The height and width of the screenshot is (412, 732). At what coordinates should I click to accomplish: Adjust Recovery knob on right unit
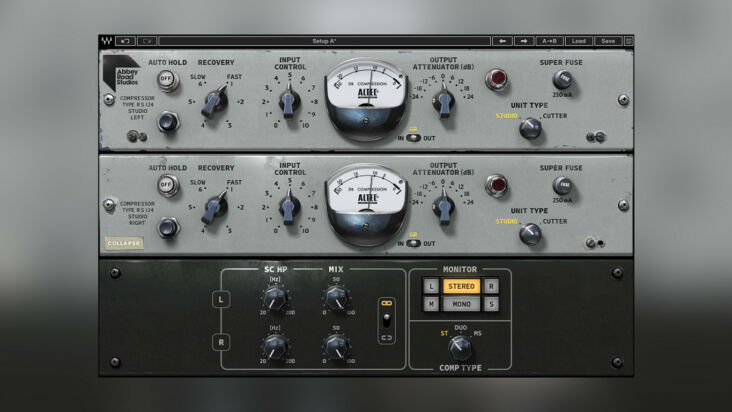(x=215, y=207)
